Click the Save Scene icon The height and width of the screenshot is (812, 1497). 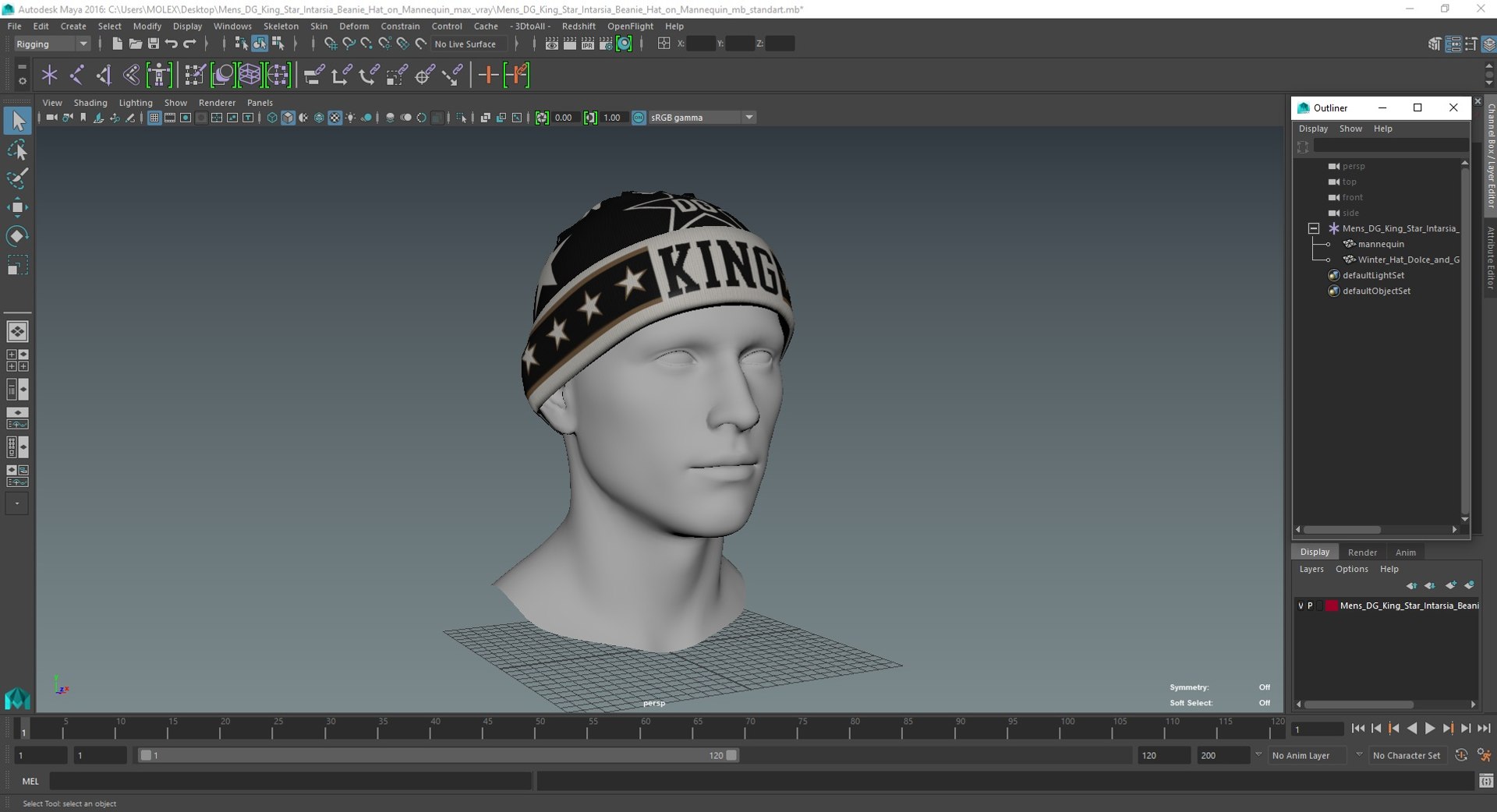point(154,44)
